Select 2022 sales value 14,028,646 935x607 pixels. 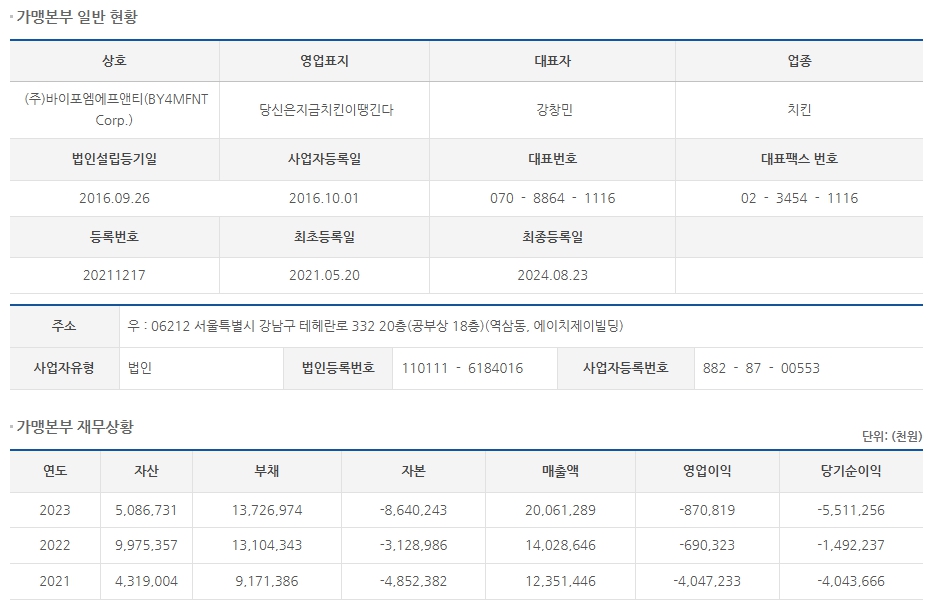(561, 546)
